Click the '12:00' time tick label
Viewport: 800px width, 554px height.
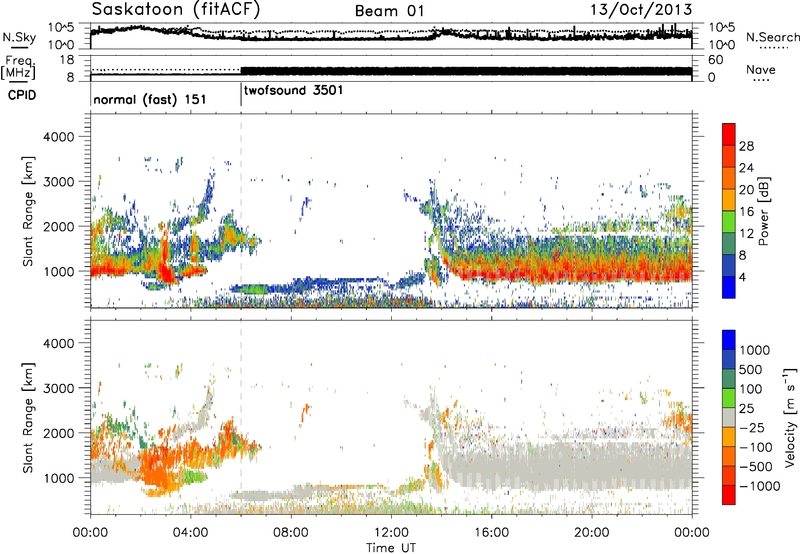(x=391, y=533)
